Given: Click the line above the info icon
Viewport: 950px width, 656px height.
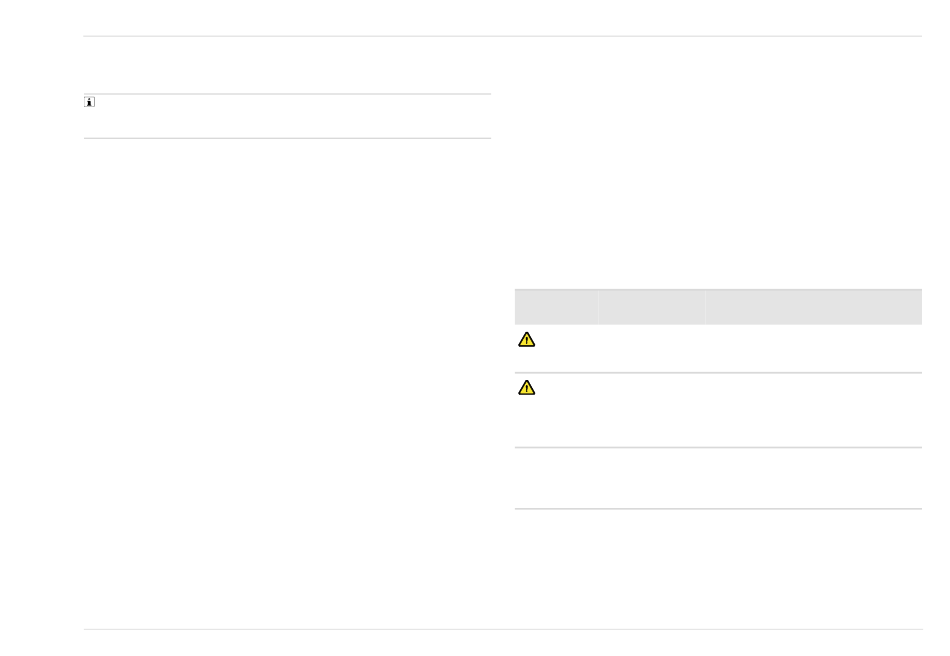Looking at the screenshot, I should click(x=287, y=94).
